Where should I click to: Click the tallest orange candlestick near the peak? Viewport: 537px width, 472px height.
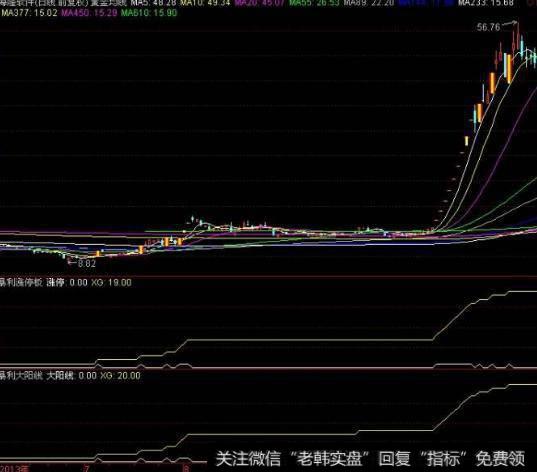(509, 69)
